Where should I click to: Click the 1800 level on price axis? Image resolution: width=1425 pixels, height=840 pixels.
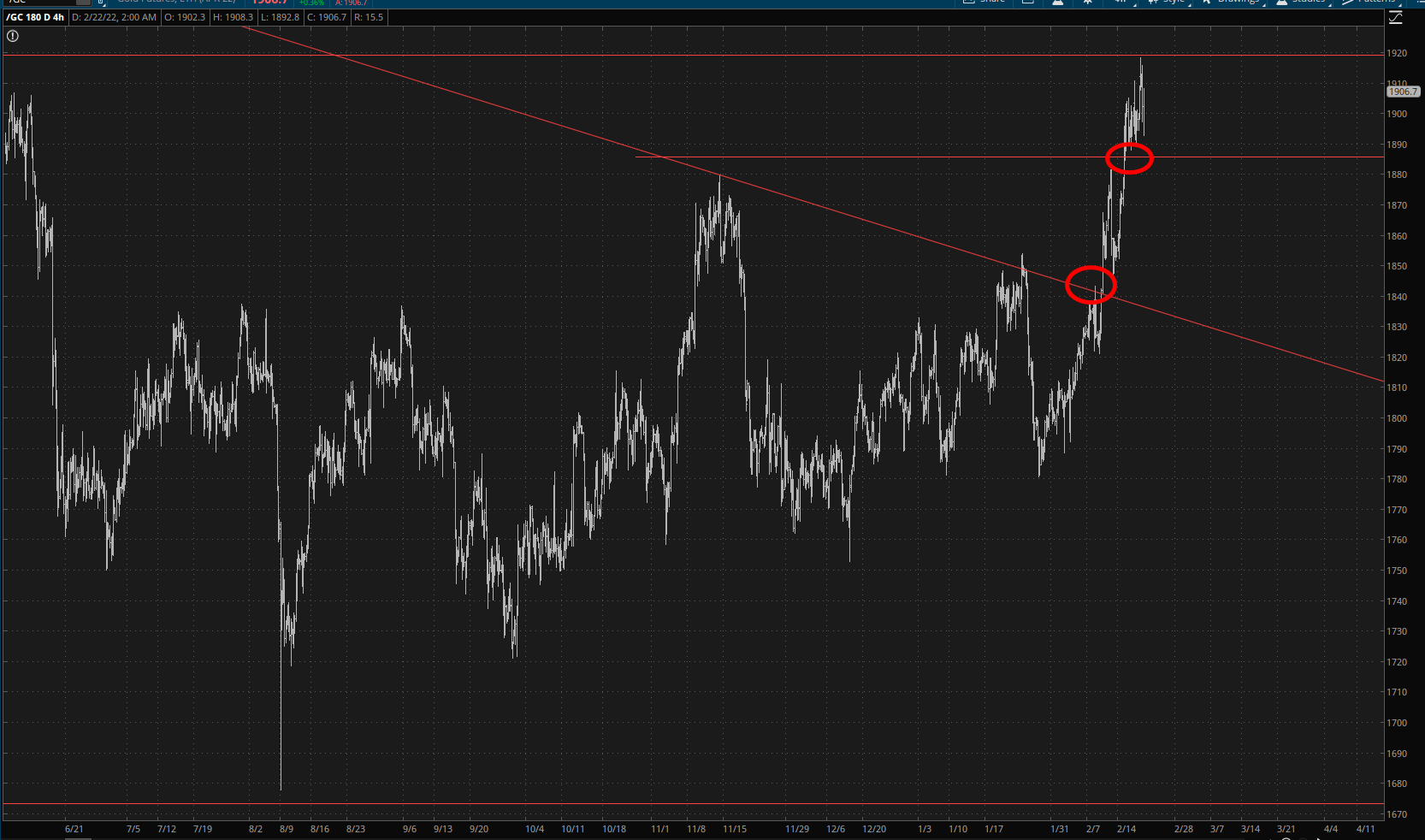coord(1397,418)
